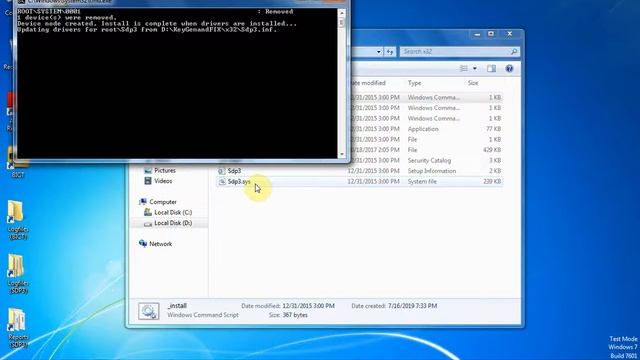Image resolution: width=640 pixels, height=360 pixels.
Task: Select the System file type cell
Action: click(x=422, y=181)
